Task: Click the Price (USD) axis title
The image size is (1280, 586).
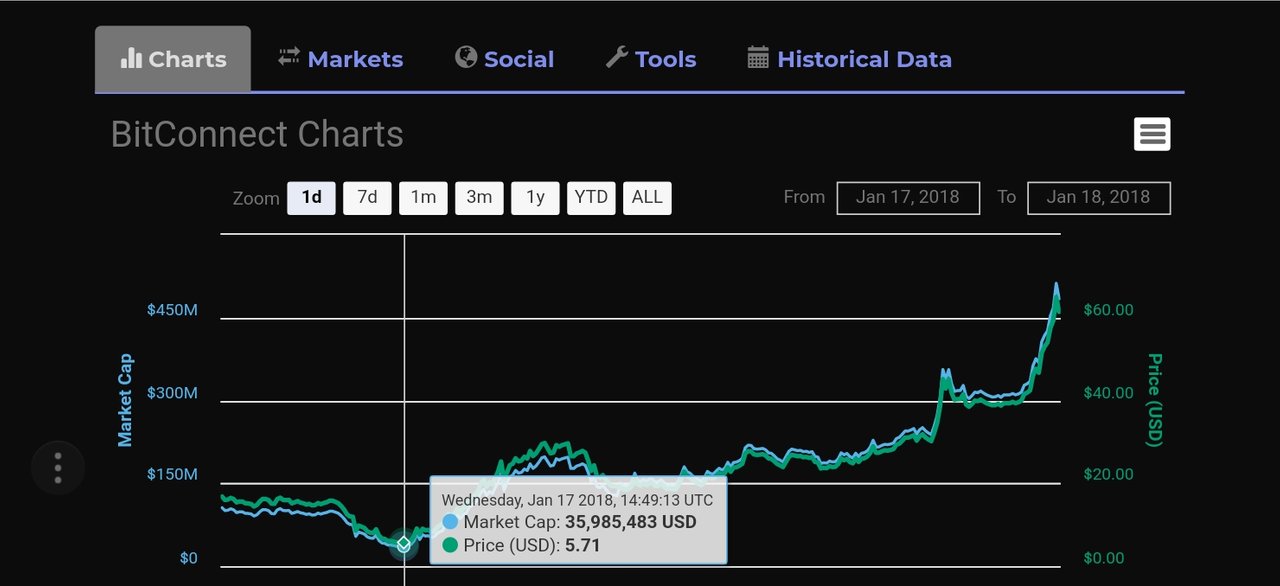Action: 1154,400
